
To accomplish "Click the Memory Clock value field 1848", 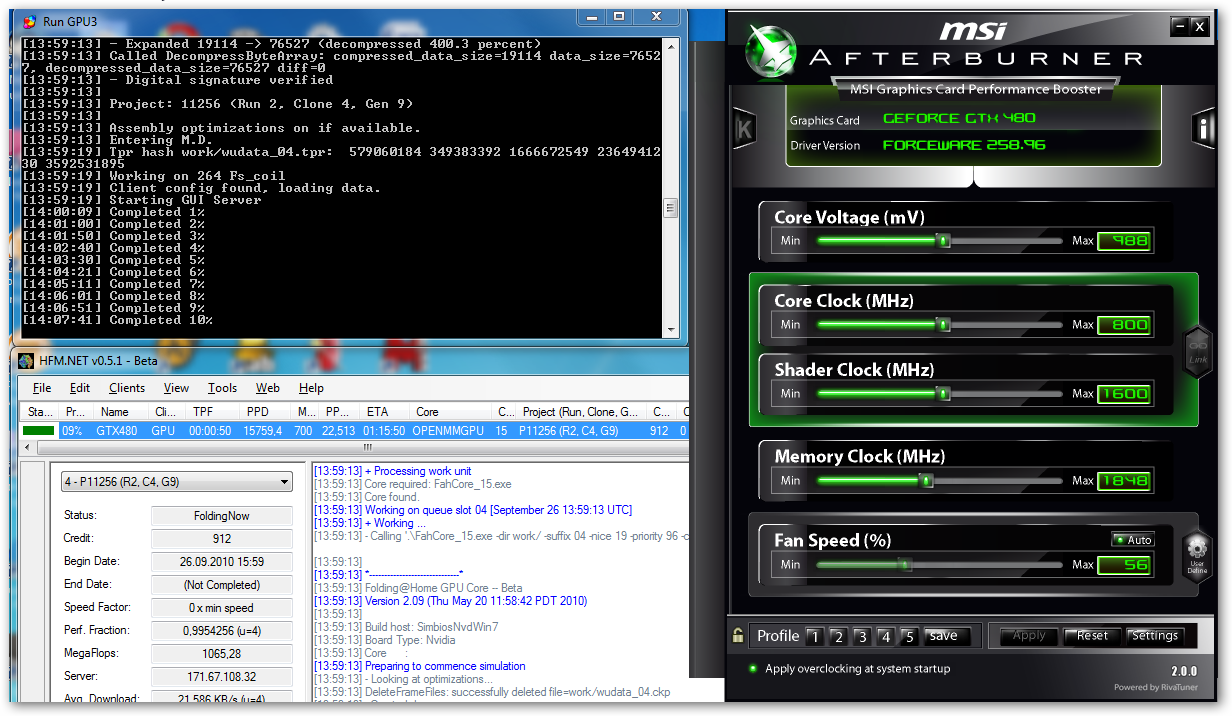I will [x=1124, y=481].
